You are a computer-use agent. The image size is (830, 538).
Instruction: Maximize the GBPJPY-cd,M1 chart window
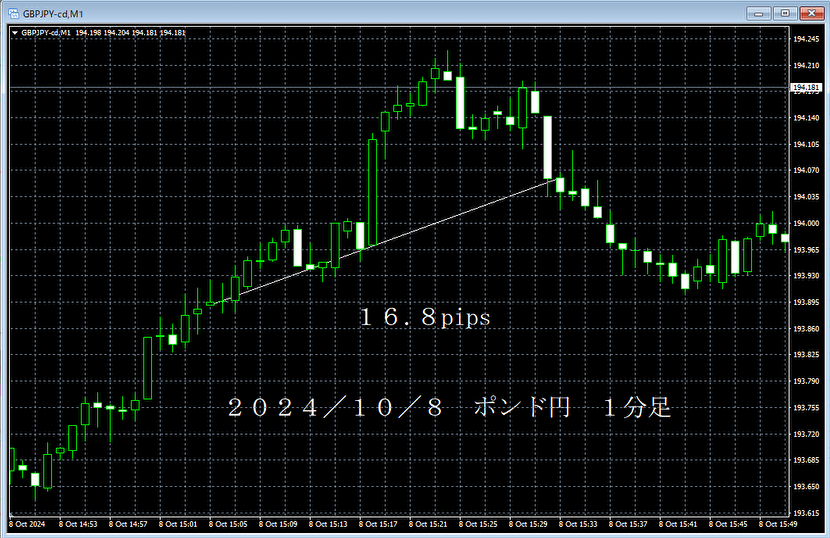(x=785, y=13)
